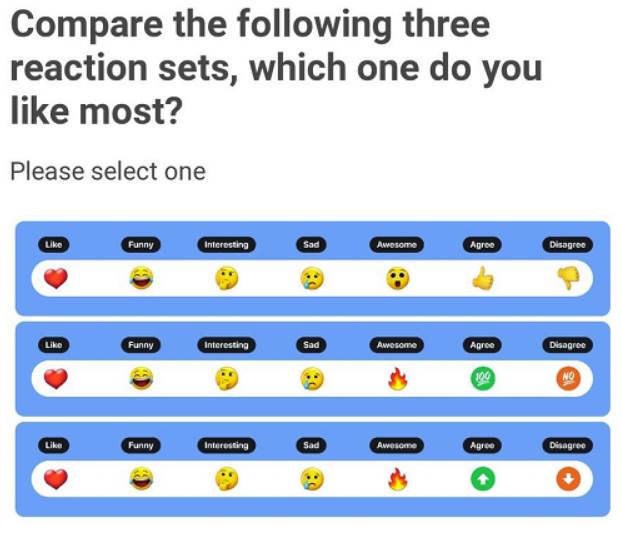Click the Sad label in third set
Screen dimensions: 621x541
pos(311,445)
